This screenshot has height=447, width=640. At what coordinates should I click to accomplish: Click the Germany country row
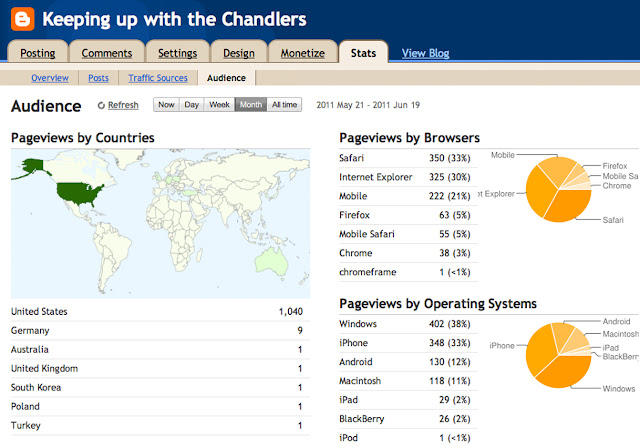click(160, 331)
